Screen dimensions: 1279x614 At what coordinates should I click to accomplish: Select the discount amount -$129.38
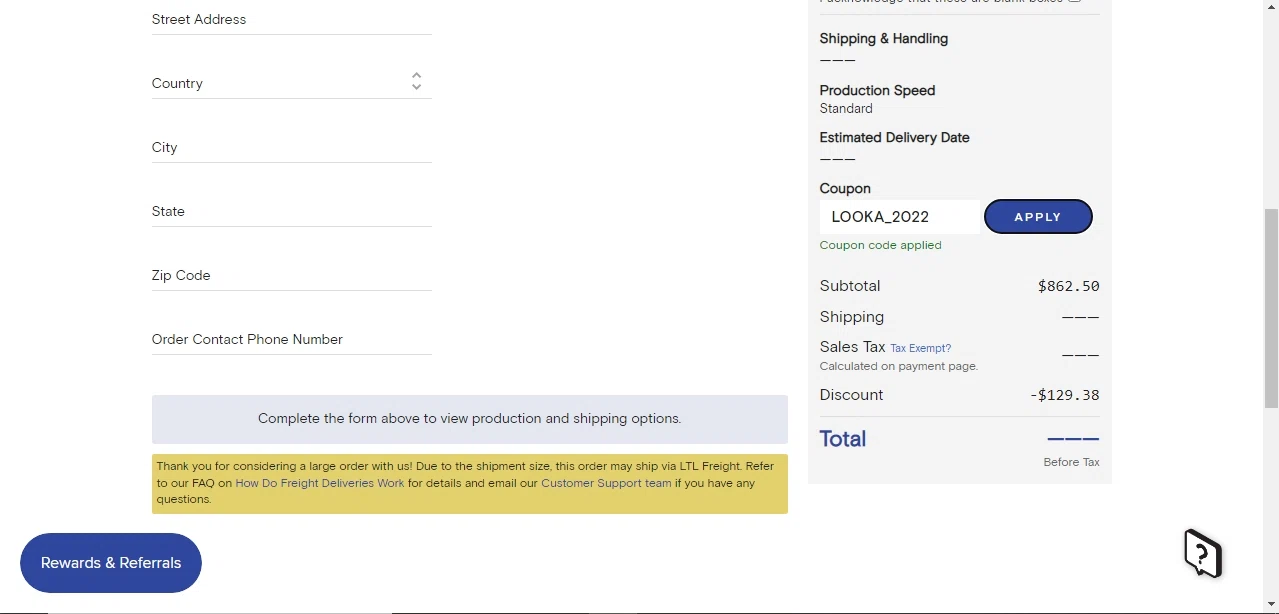point(1064,395)
